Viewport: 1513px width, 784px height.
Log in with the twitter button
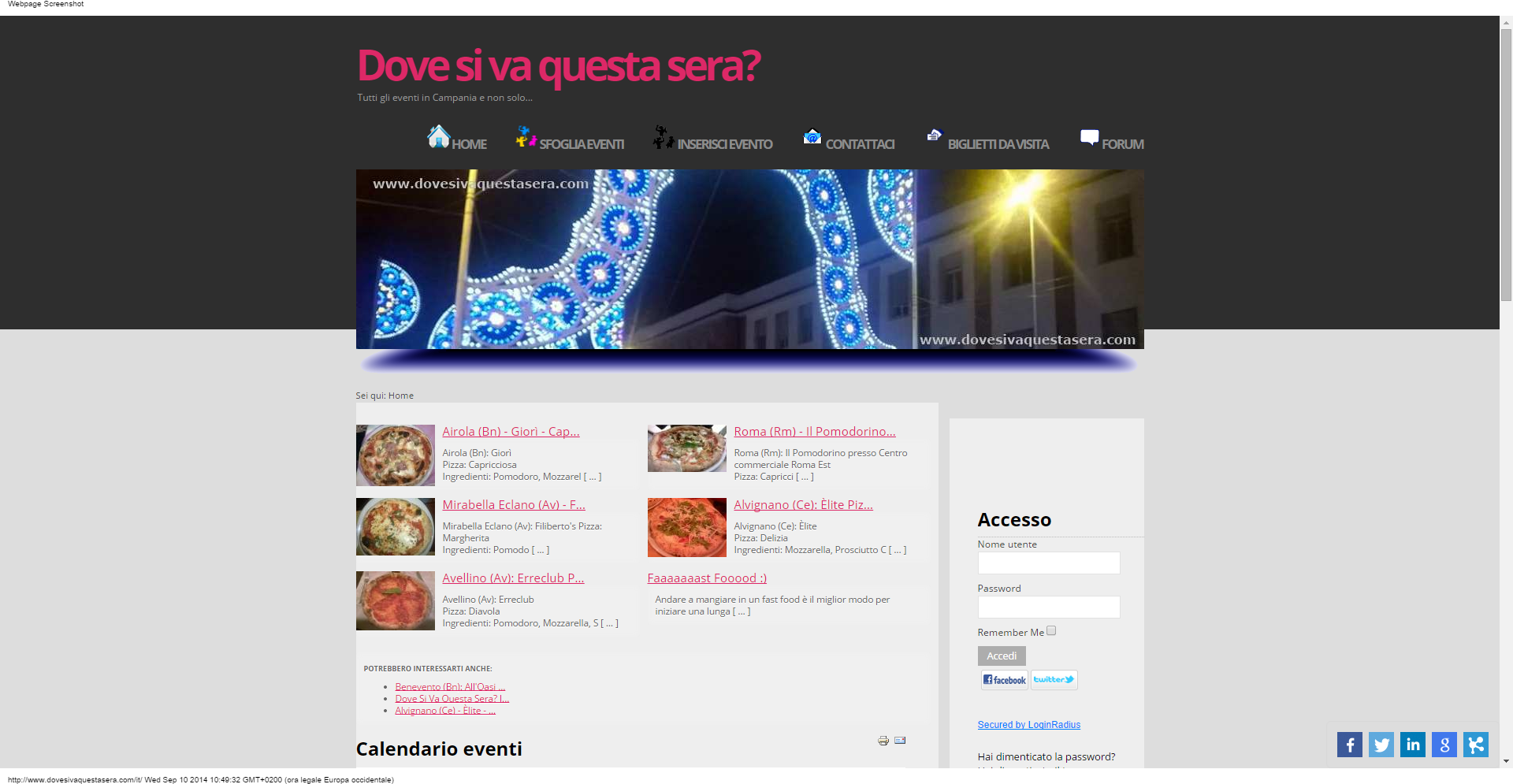click(1054, 680)
